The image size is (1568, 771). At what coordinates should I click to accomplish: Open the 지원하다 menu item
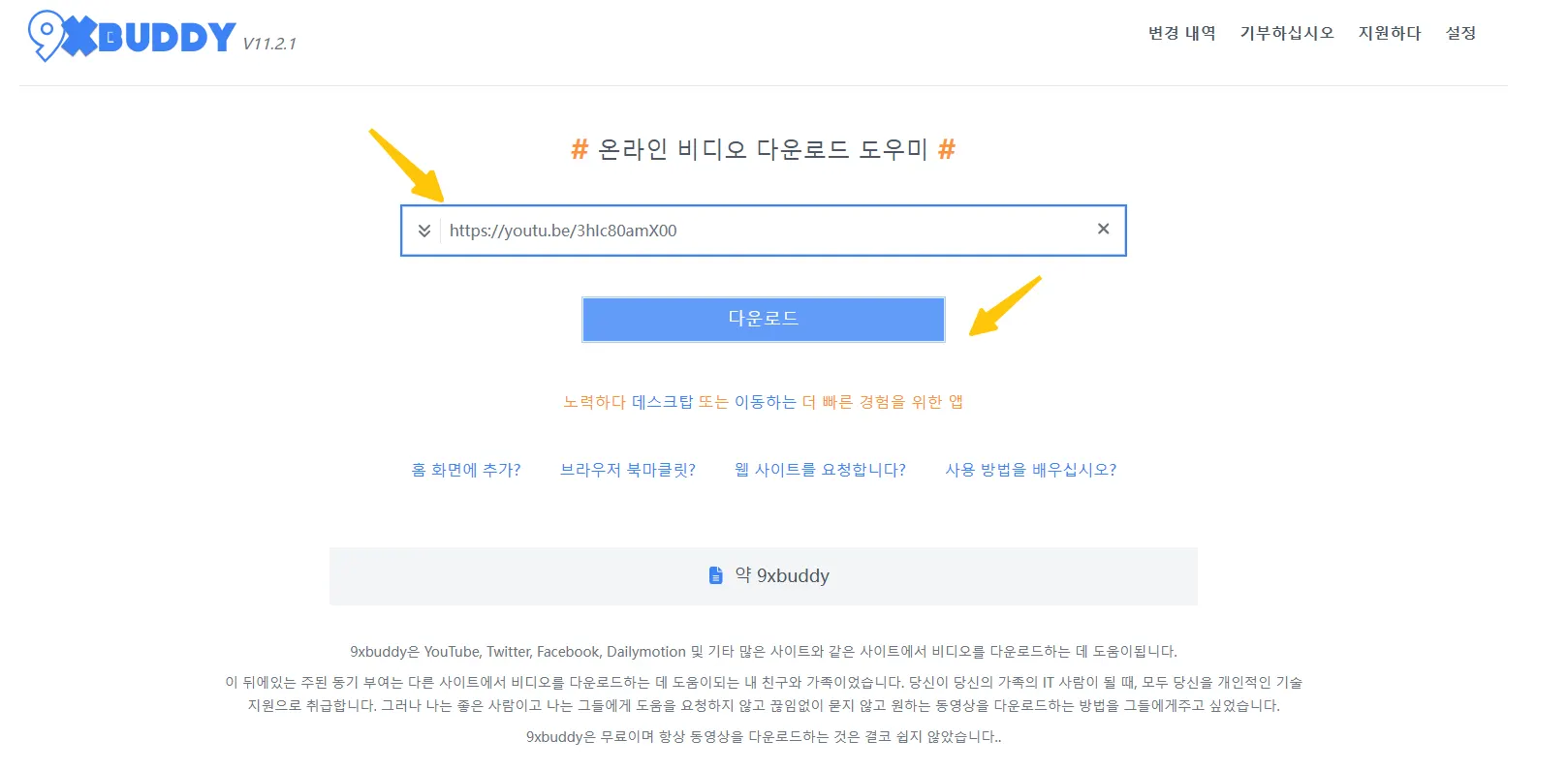1390,33
